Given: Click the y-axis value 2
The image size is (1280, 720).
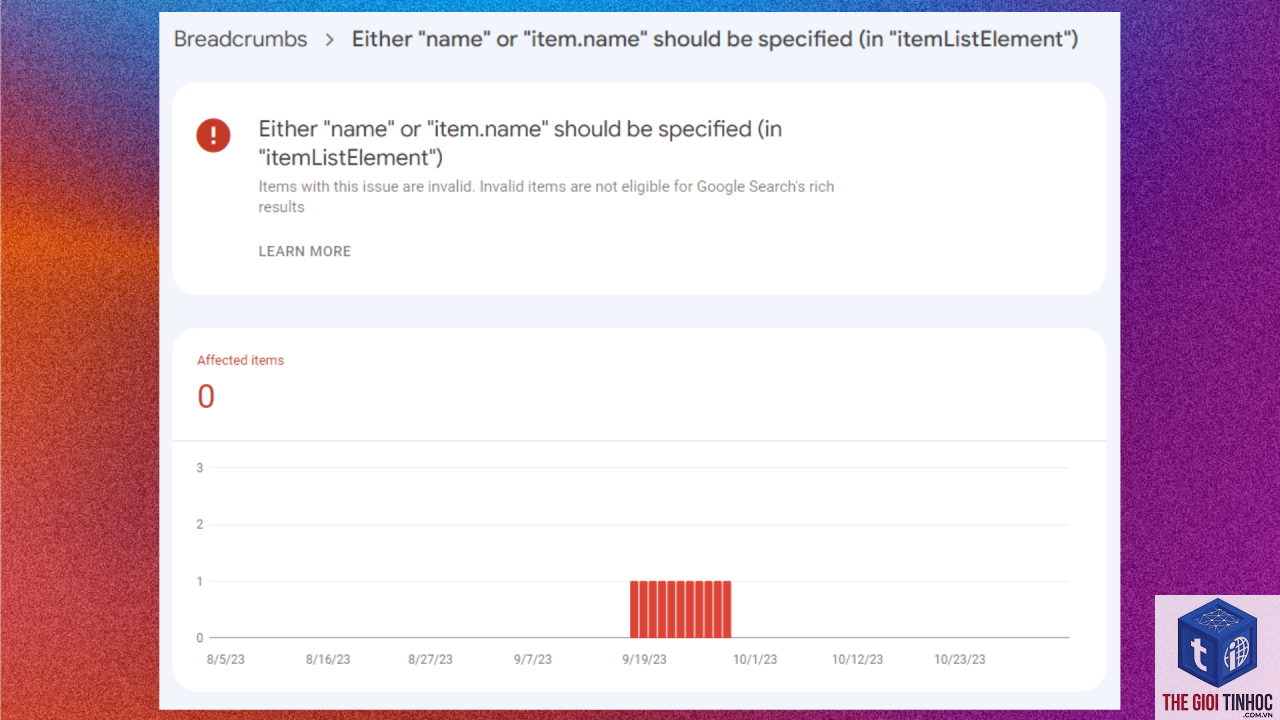Looking at the screenshot, I should point(200,525).
